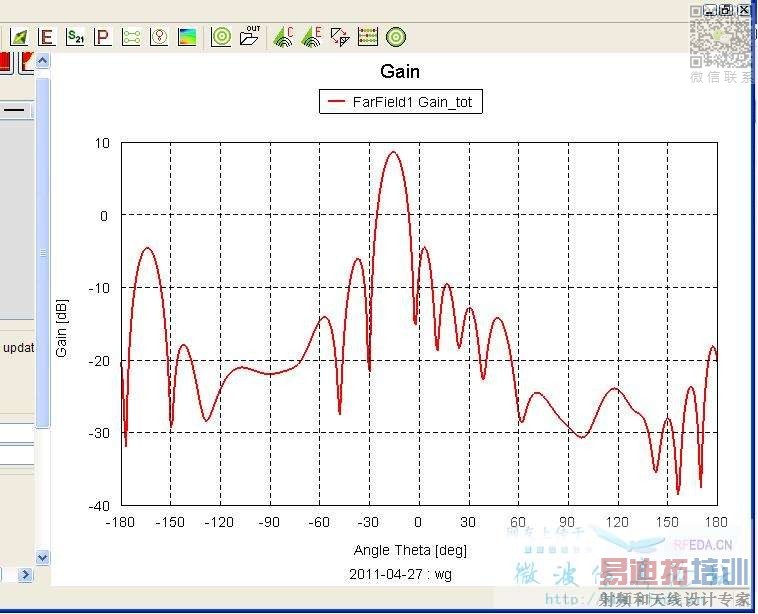The width and height of the screenshot is (758, 614).
Task: Click the 2011-04-27 : wg footer text
Action: pyautogui.click(x=400, y=574)
